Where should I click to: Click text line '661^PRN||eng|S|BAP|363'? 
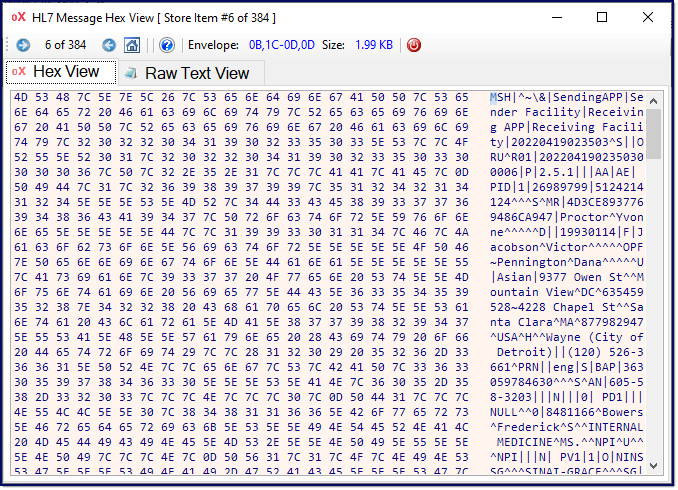[566, 368]
